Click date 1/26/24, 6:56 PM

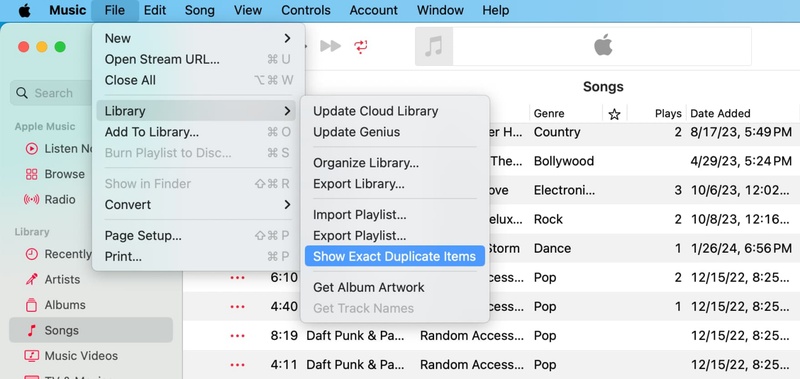click(741, 248)
